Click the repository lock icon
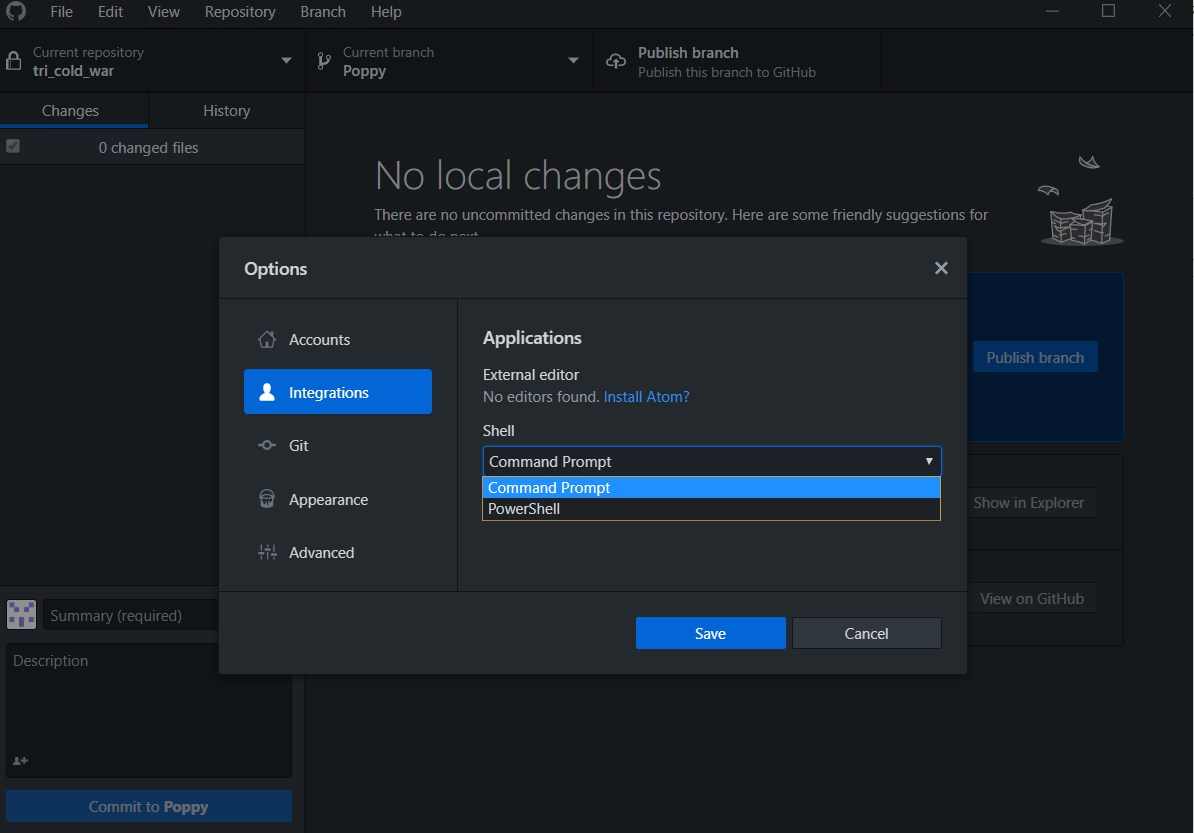 14,61
